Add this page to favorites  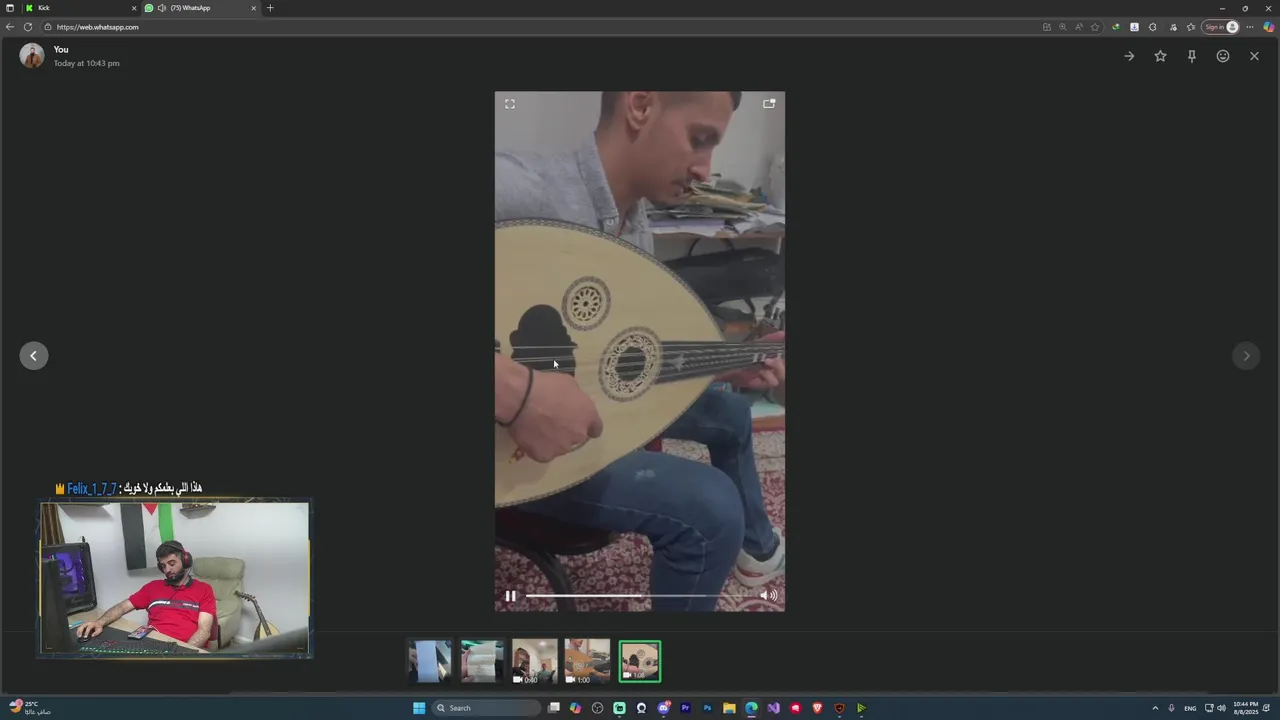tap(1095, 27)
